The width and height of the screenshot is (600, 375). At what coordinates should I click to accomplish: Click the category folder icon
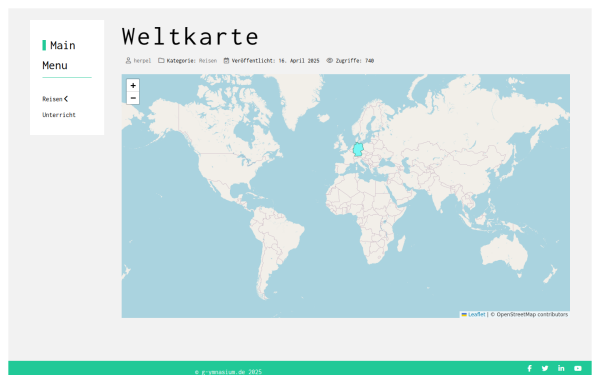click(x=161, y=60)
